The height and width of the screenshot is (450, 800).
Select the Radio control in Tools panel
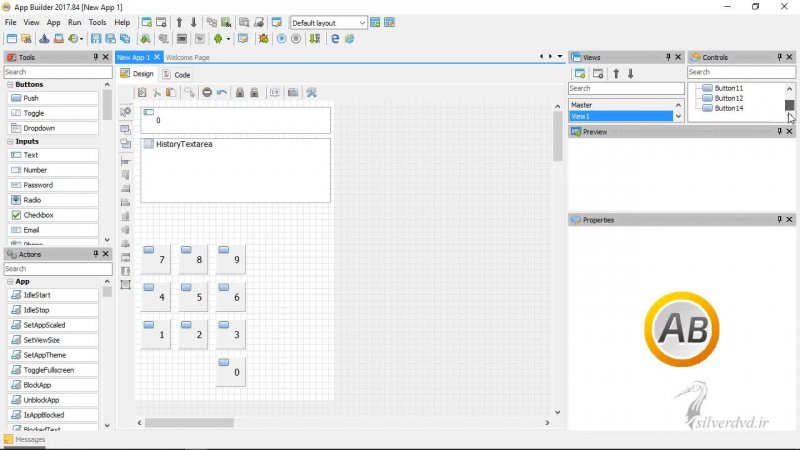34,200
